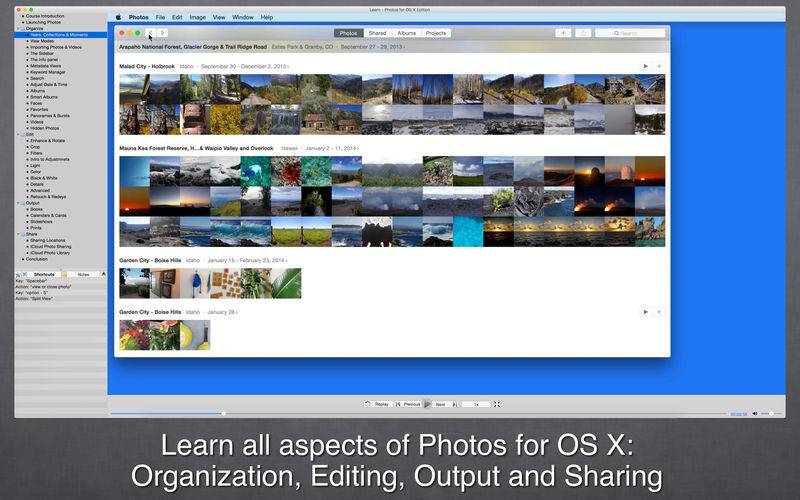
Task: Switch to the Projects tab
Action: pyautogui.click(x=436, y=33)
